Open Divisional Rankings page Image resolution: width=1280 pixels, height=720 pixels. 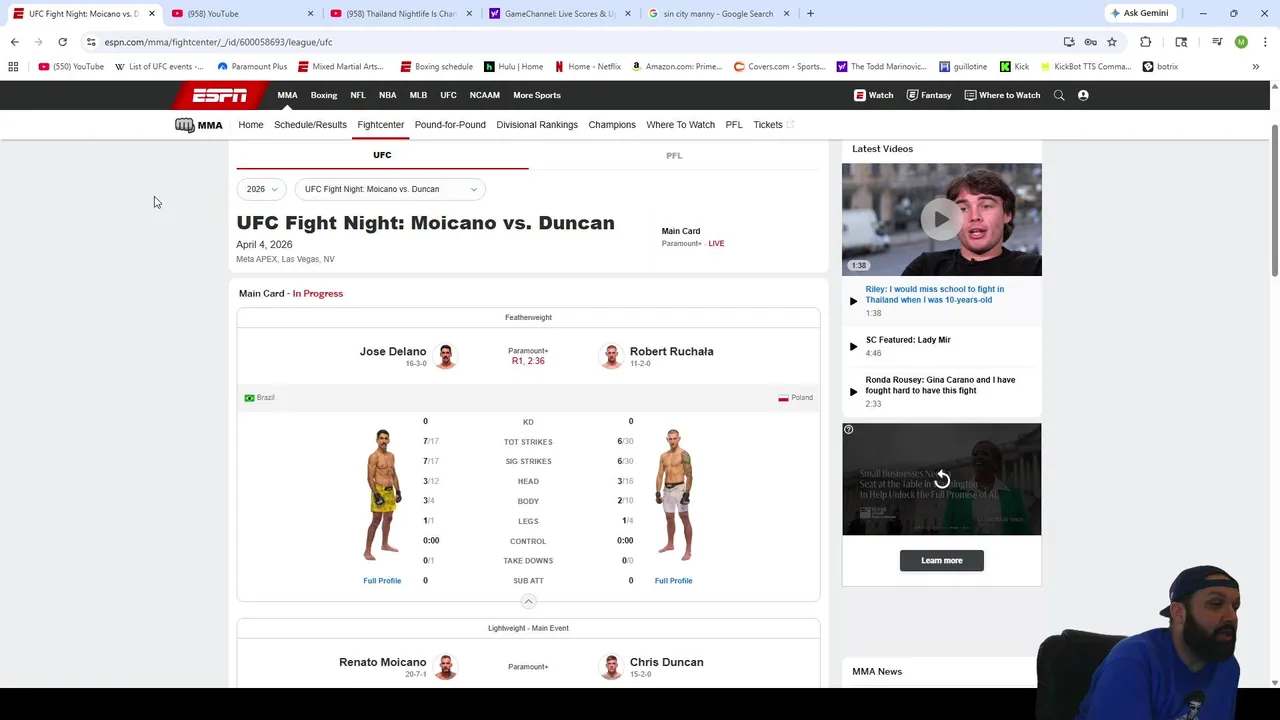coord(537,125)
